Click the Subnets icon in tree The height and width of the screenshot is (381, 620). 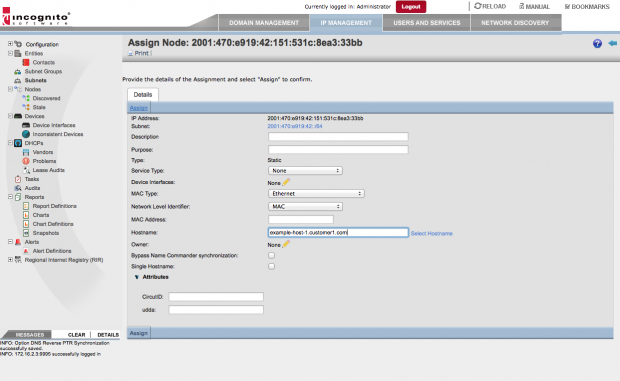point(18,80)
